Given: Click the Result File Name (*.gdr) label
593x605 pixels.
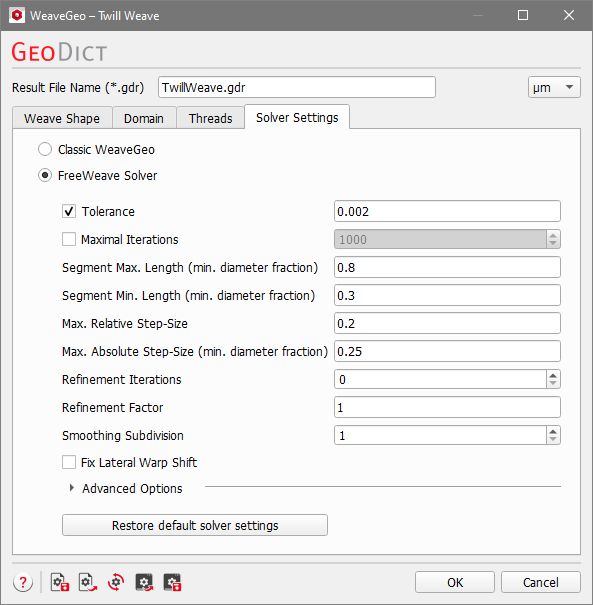Looking at the screenshot, I should [78, 88].
